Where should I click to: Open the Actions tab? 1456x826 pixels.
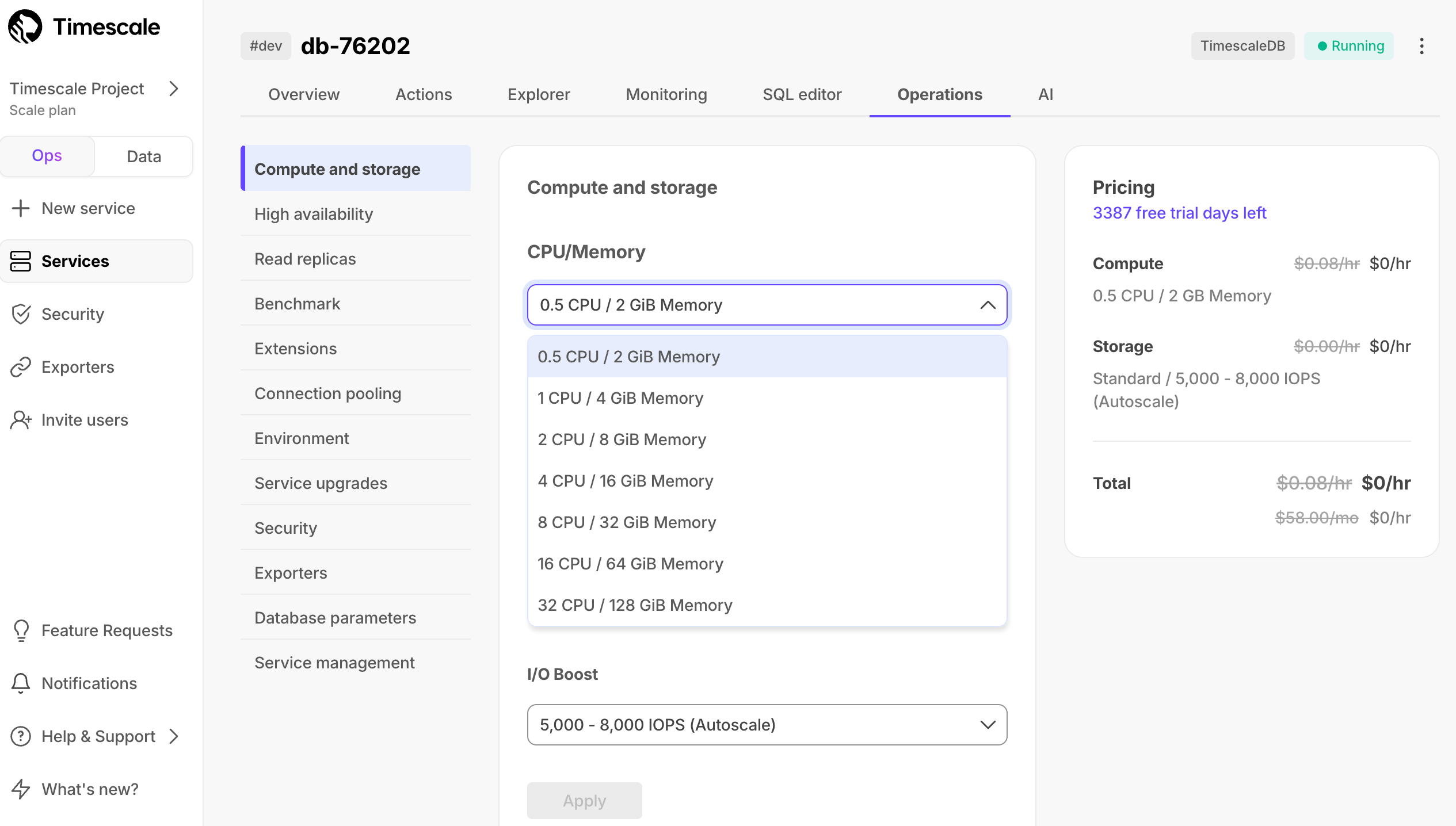(424, 94)
